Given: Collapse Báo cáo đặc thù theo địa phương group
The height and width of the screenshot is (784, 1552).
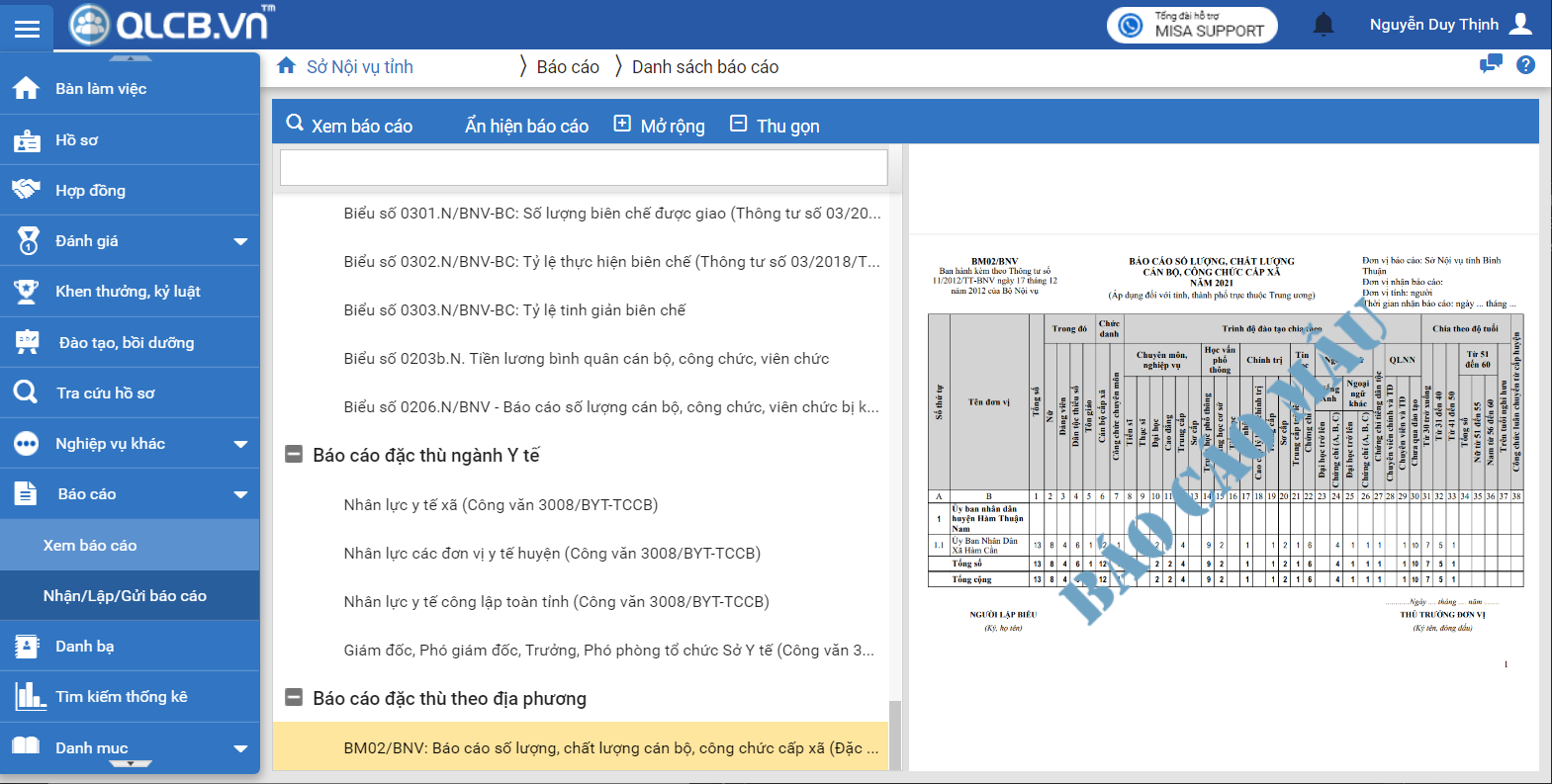Looking at the screenshot, I should point(294,698).
